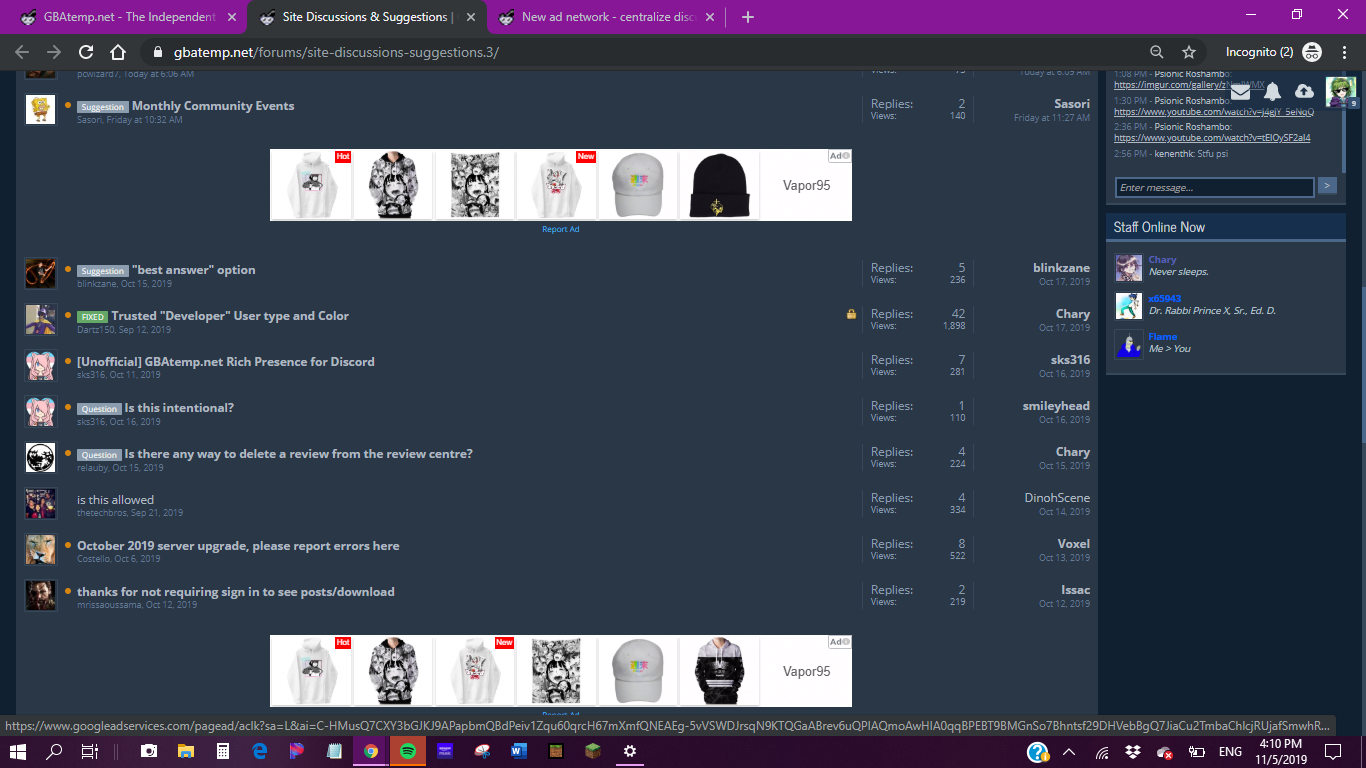The width and height of the screenshot is (1366, 768).
Task: Click the Vapor95 label in the upper ad
Action: pos(806,185)
